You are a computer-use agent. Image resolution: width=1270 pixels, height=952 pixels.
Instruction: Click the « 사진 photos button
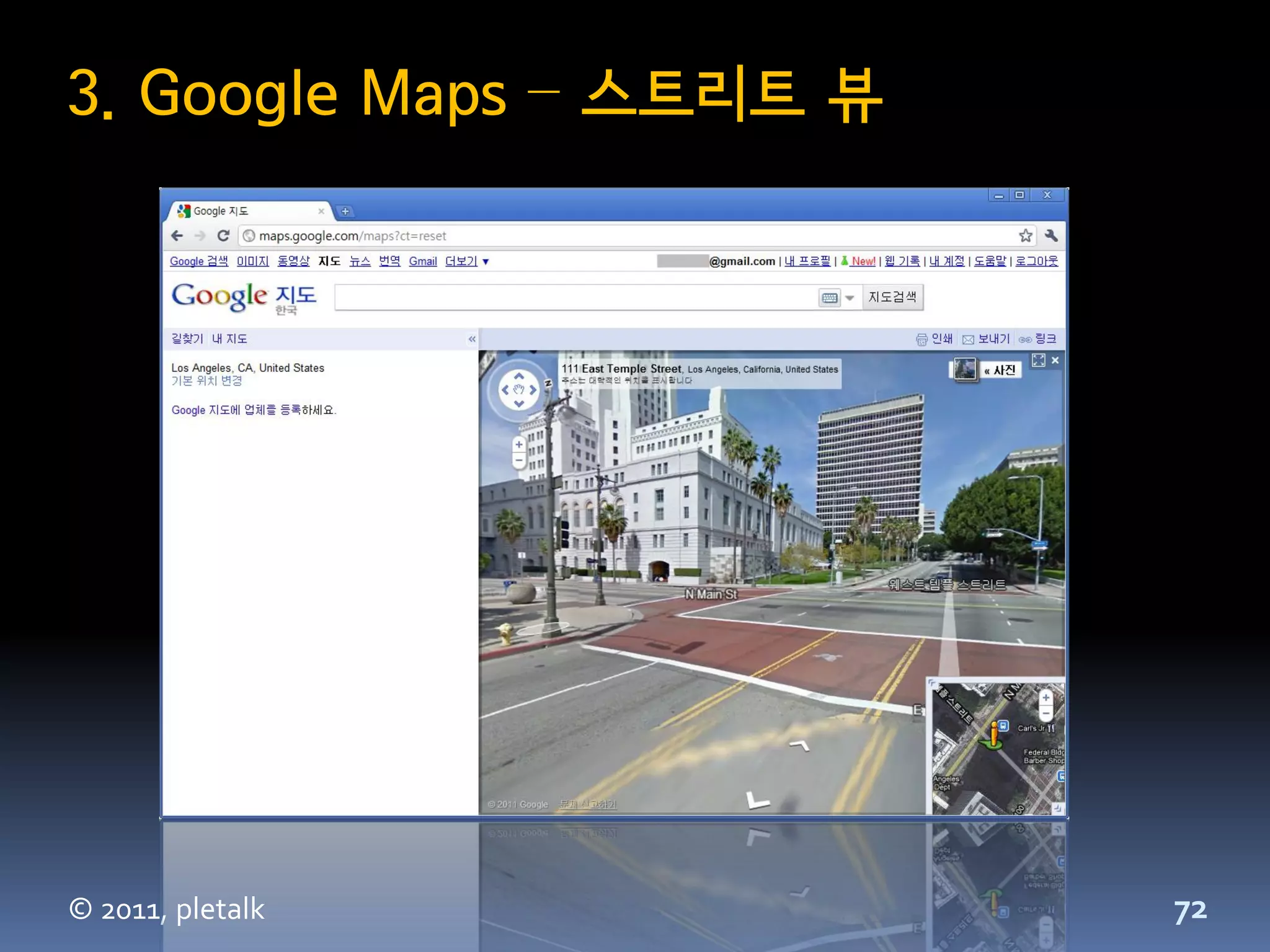click(x=1000, y=370)
